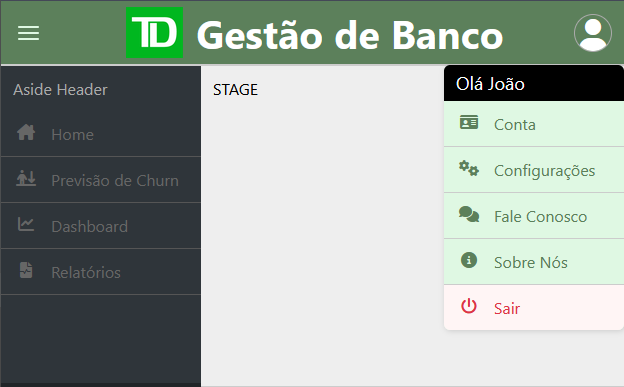This screenshot has height=387, width=624.
Task: Select Configurações menu entry
Action: click(534, 170)
